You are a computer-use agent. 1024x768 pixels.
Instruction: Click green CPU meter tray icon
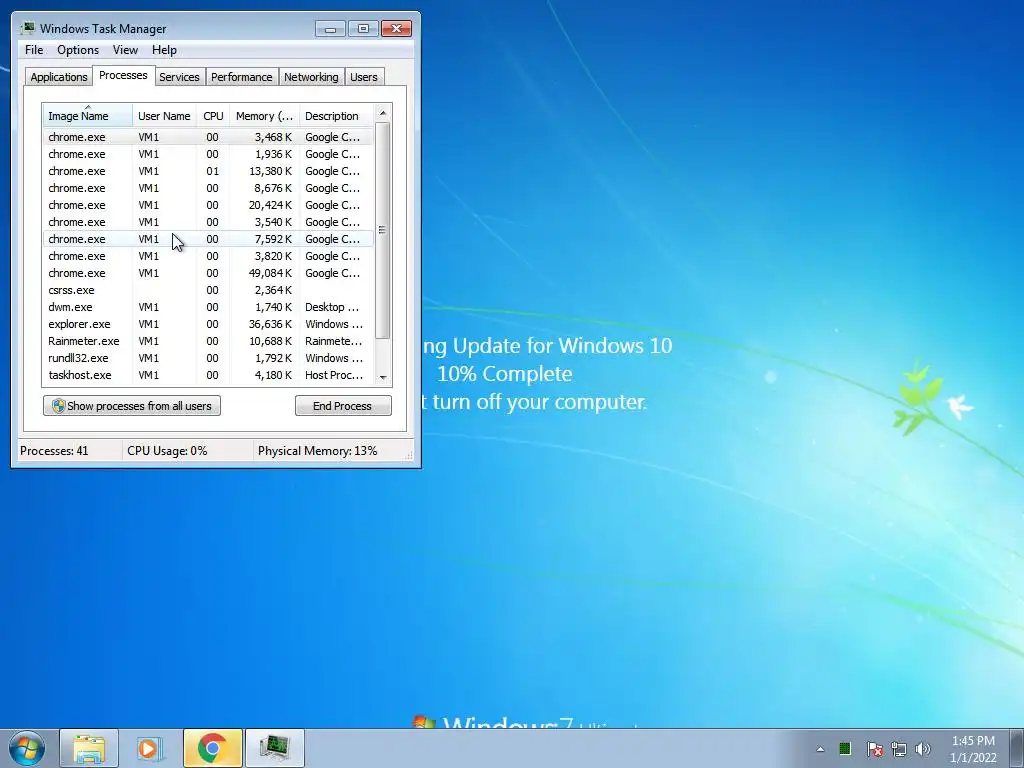[844, 748]
